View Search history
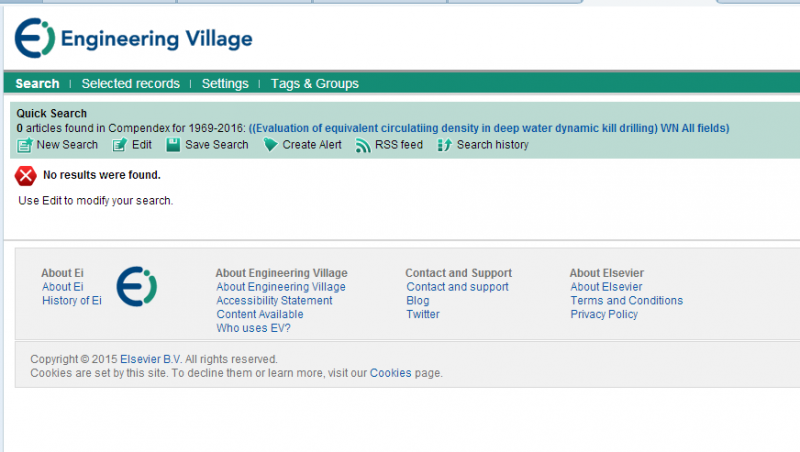 pyautogui.click(x=492, y=145)
